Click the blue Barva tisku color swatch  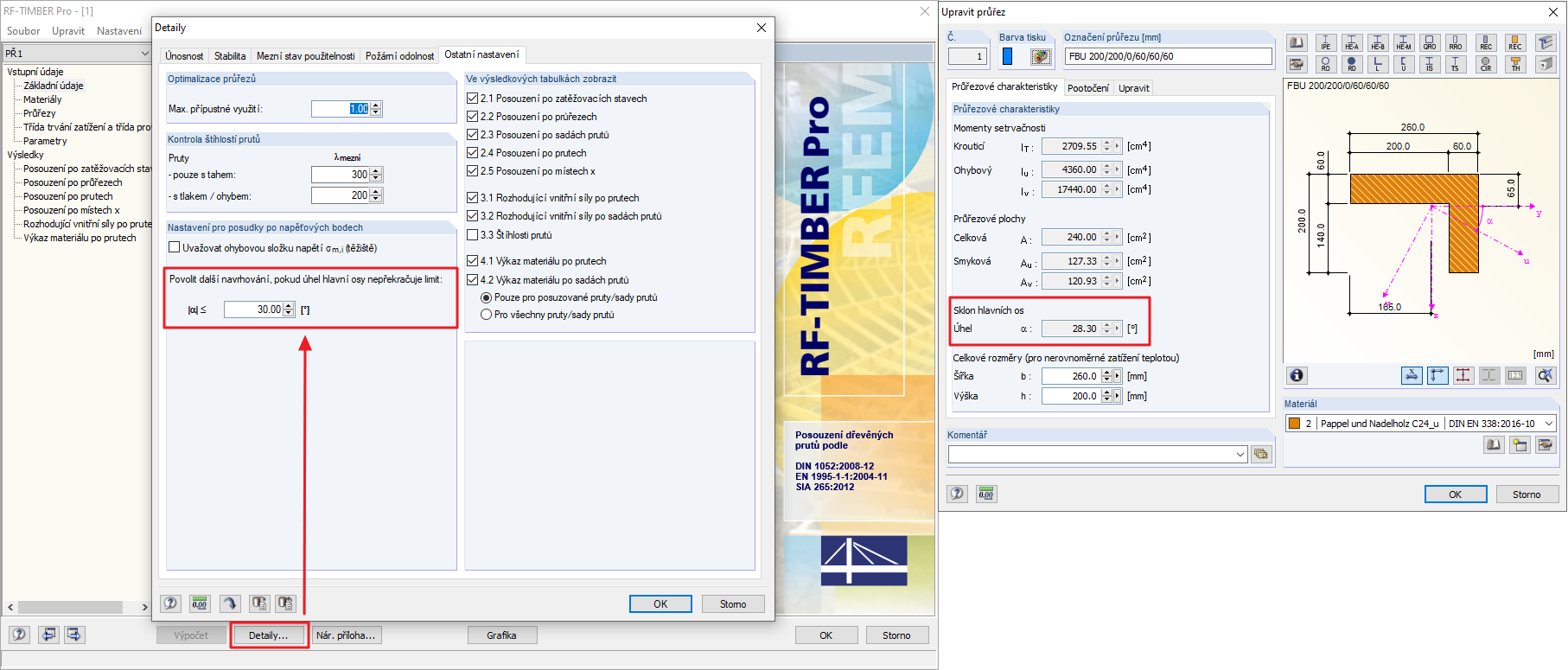tap(1007, 56)
